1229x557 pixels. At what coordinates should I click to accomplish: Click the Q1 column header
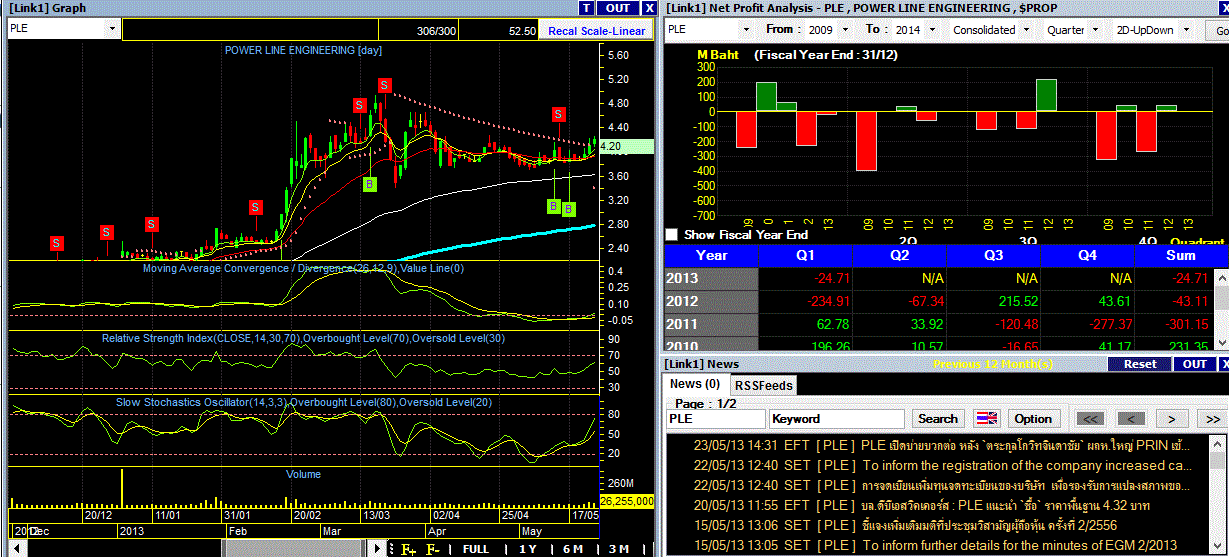[x=805, y=255]
